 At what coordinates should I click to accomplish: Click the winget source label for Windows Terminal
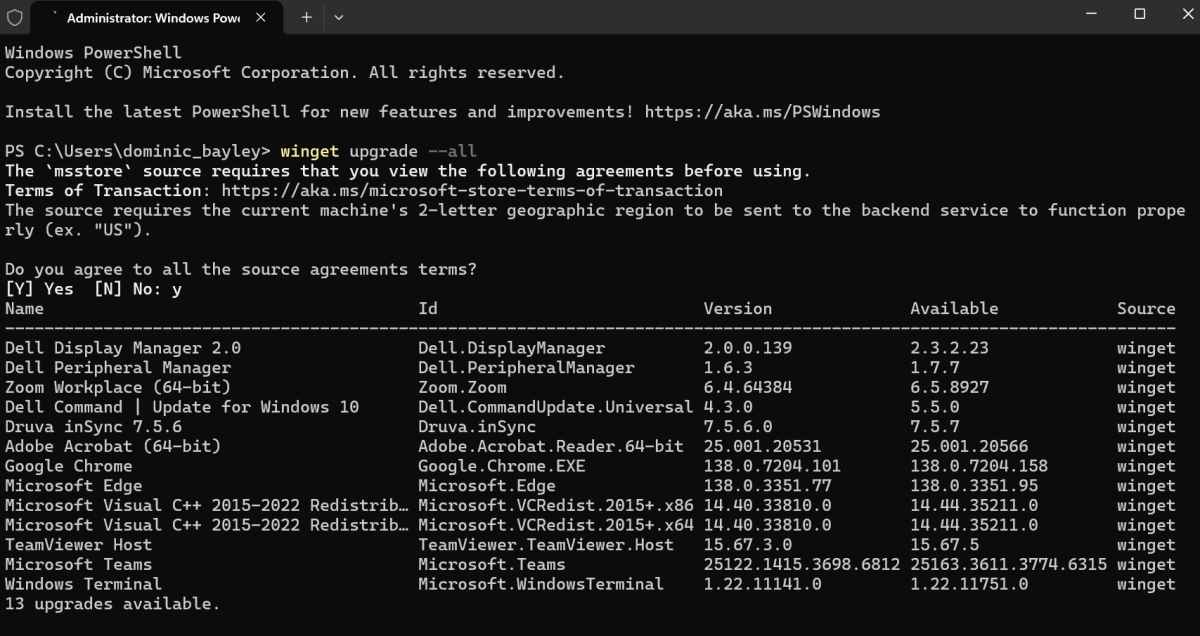pos(1145,584)
